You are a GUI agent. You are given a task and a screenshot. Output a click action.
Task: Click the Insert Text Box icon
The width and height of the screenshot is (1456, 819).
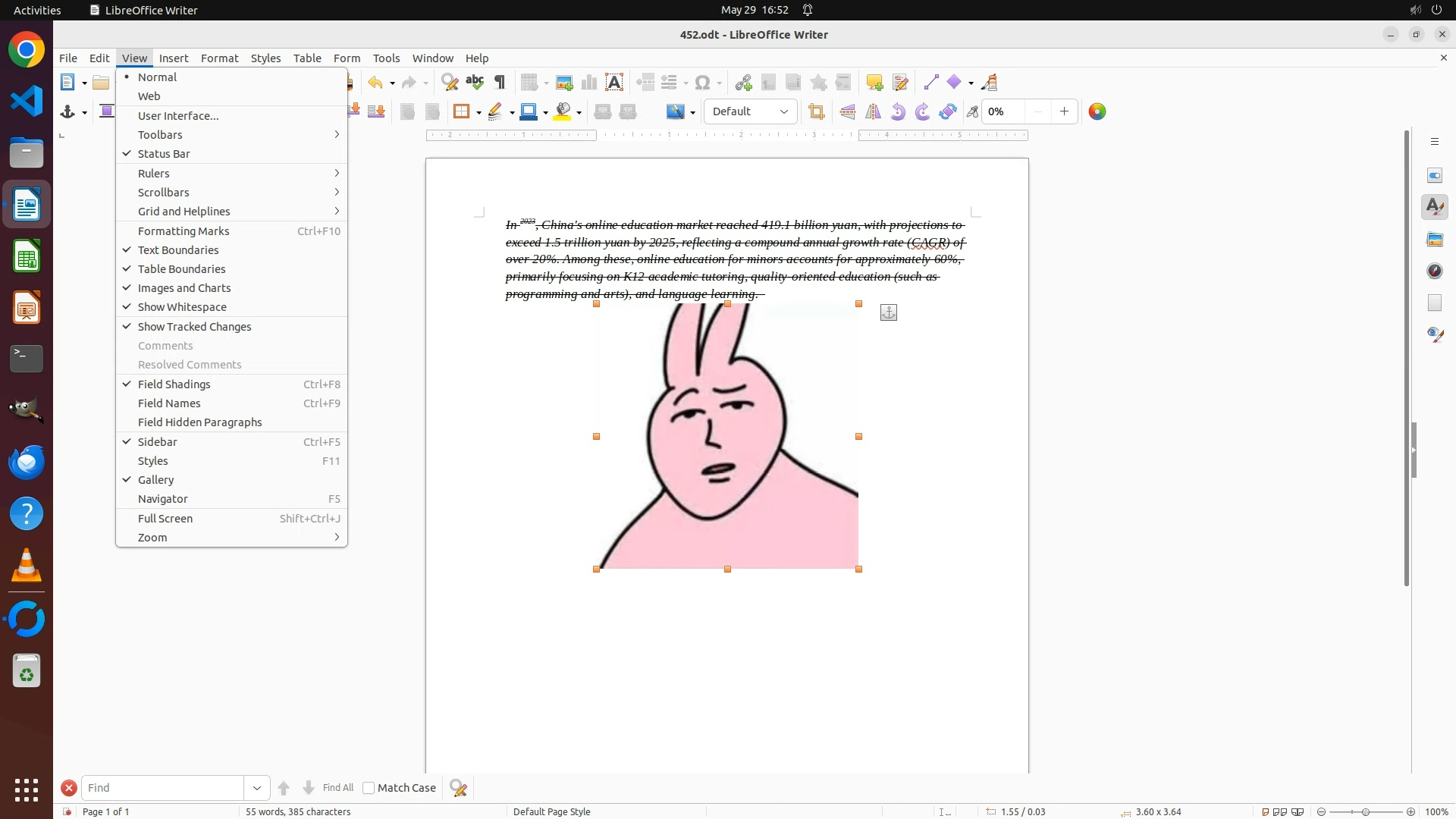pyautogui.click(x=614, y=83)
